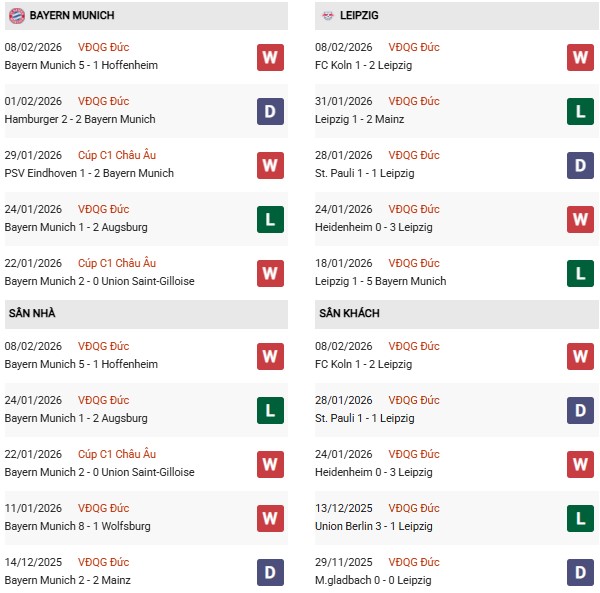Select the L badge for Union Berlin 3-1 Leipzig

click(x=581, y=518)
